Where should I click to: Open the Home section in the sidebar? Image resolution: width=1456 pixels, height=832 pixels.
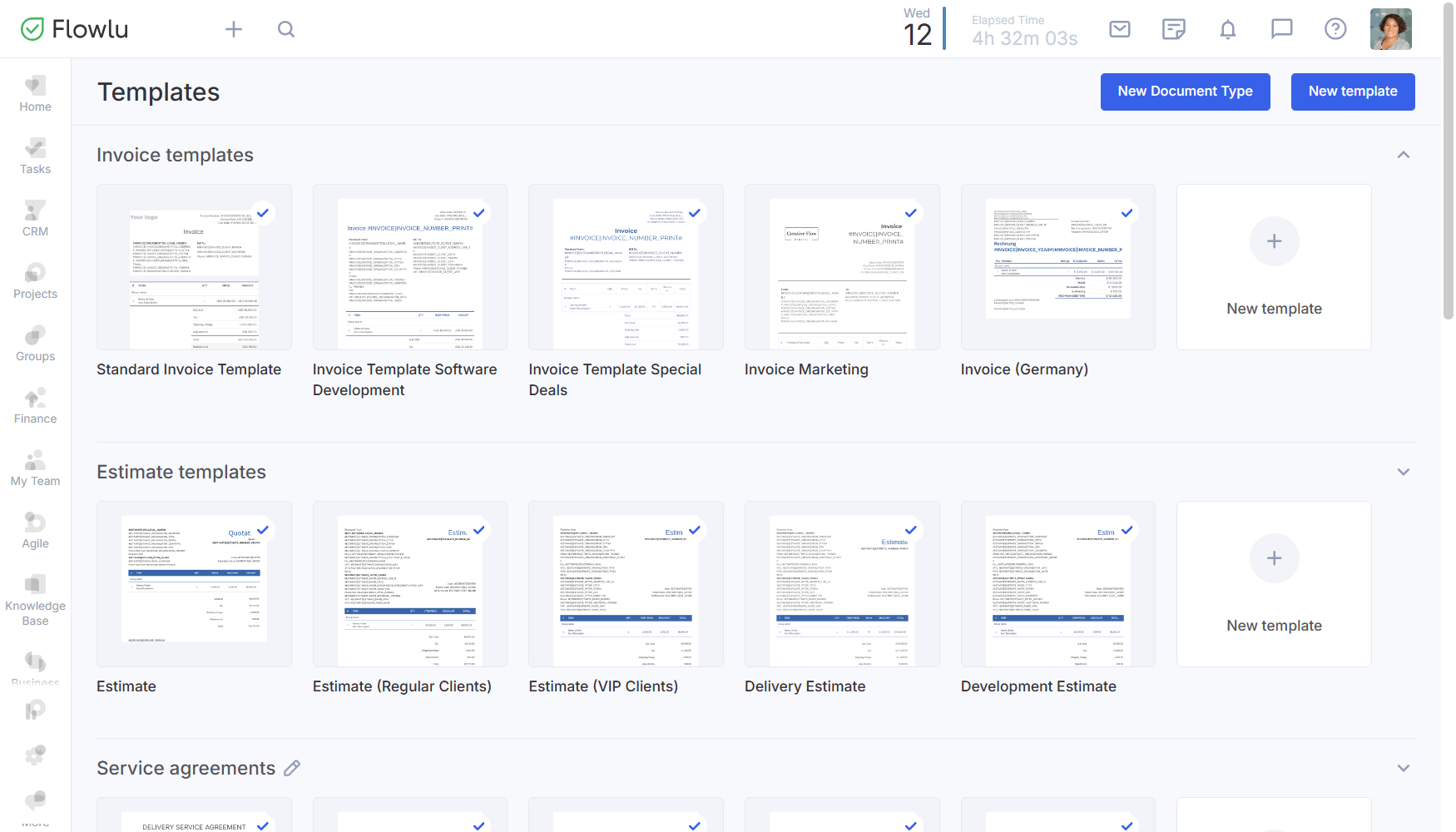[35, 94]
